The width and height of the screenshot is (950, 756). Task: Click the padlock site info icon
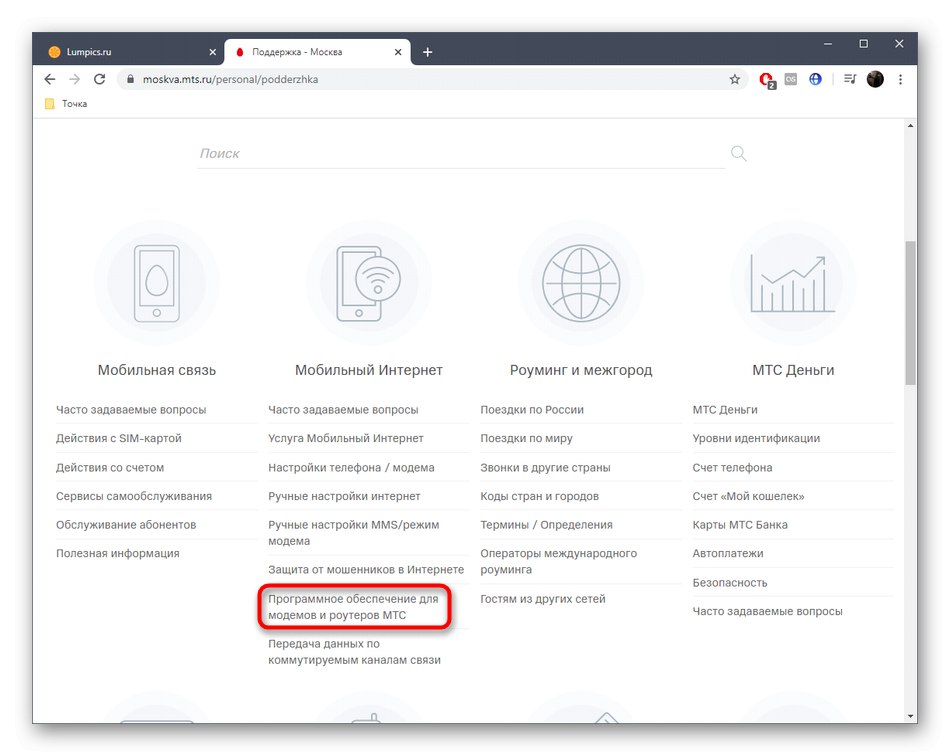point(130,79)
